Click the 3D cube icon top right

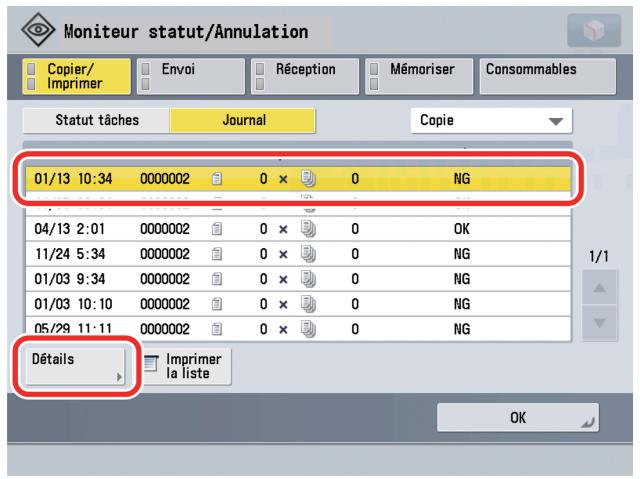click(x=594, y=31)
